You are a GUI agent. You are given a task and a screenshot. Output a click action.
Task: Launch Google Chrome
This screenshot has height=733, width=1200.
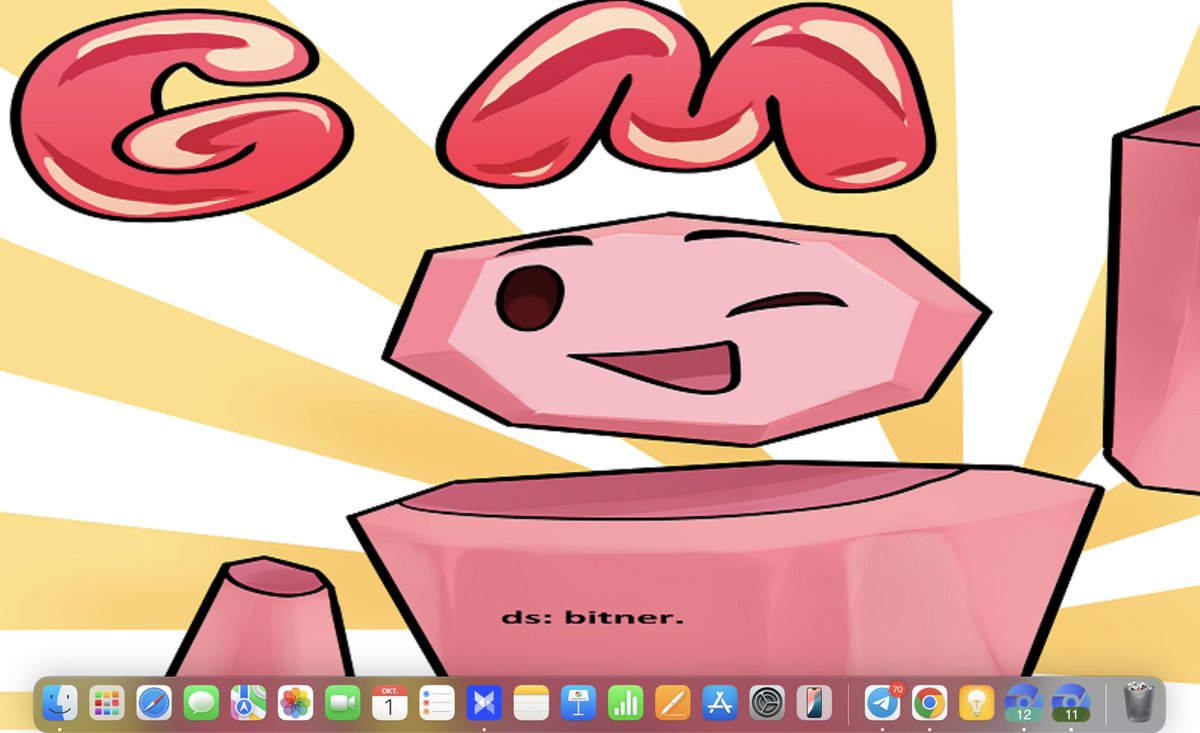click(929, 703)
